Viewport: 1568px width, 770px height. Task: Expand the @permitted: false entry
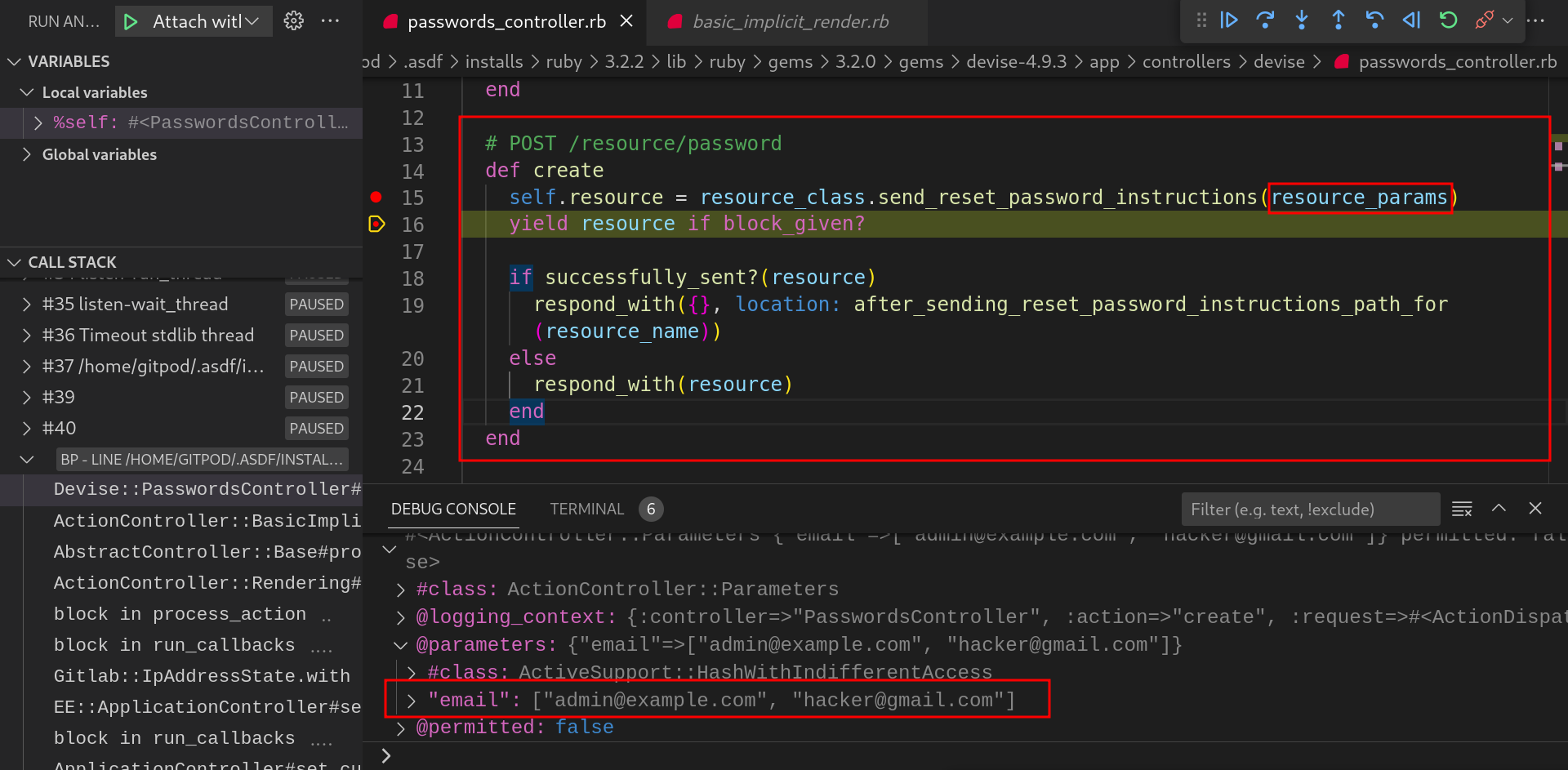[x=400, y=728]
